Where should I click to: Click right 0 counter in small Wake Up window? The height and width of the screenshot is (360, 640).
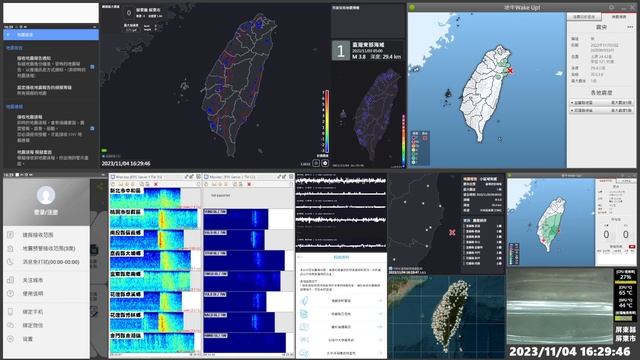(626, 234)
